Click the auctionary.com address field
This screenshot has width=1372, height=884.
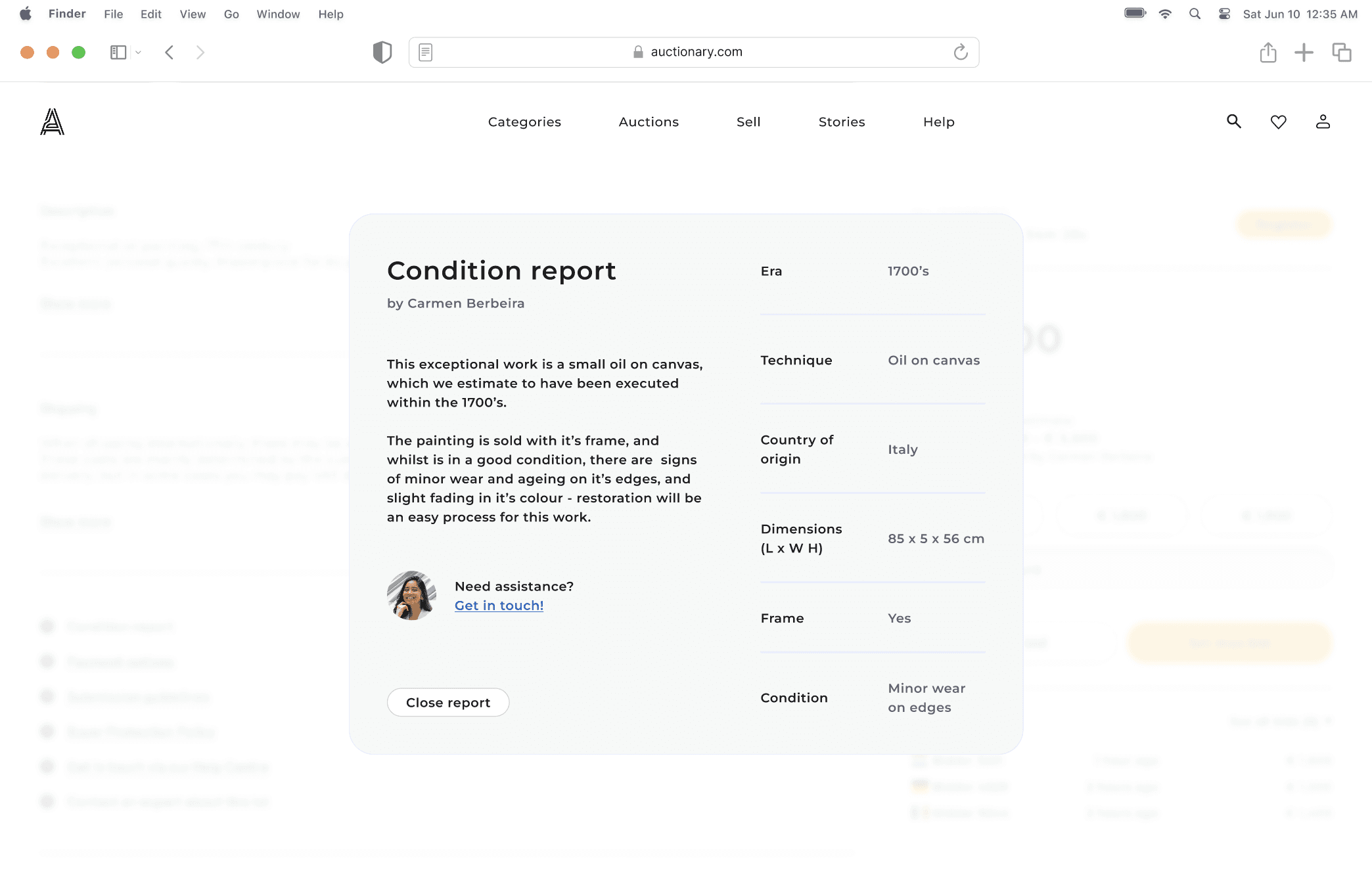click(696, 52)
